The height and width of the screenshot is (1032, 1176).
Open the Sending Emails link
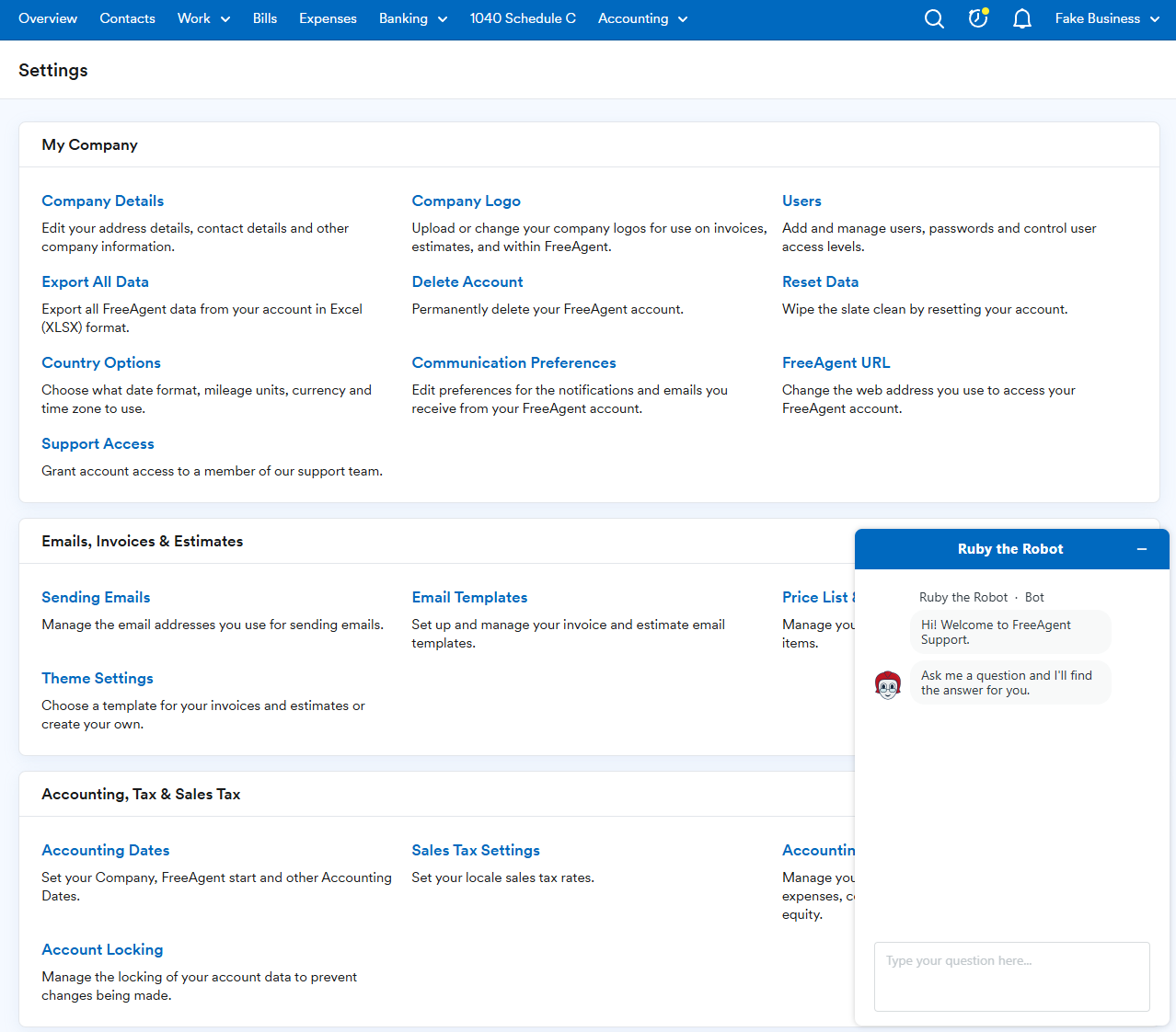pos(96,598)
